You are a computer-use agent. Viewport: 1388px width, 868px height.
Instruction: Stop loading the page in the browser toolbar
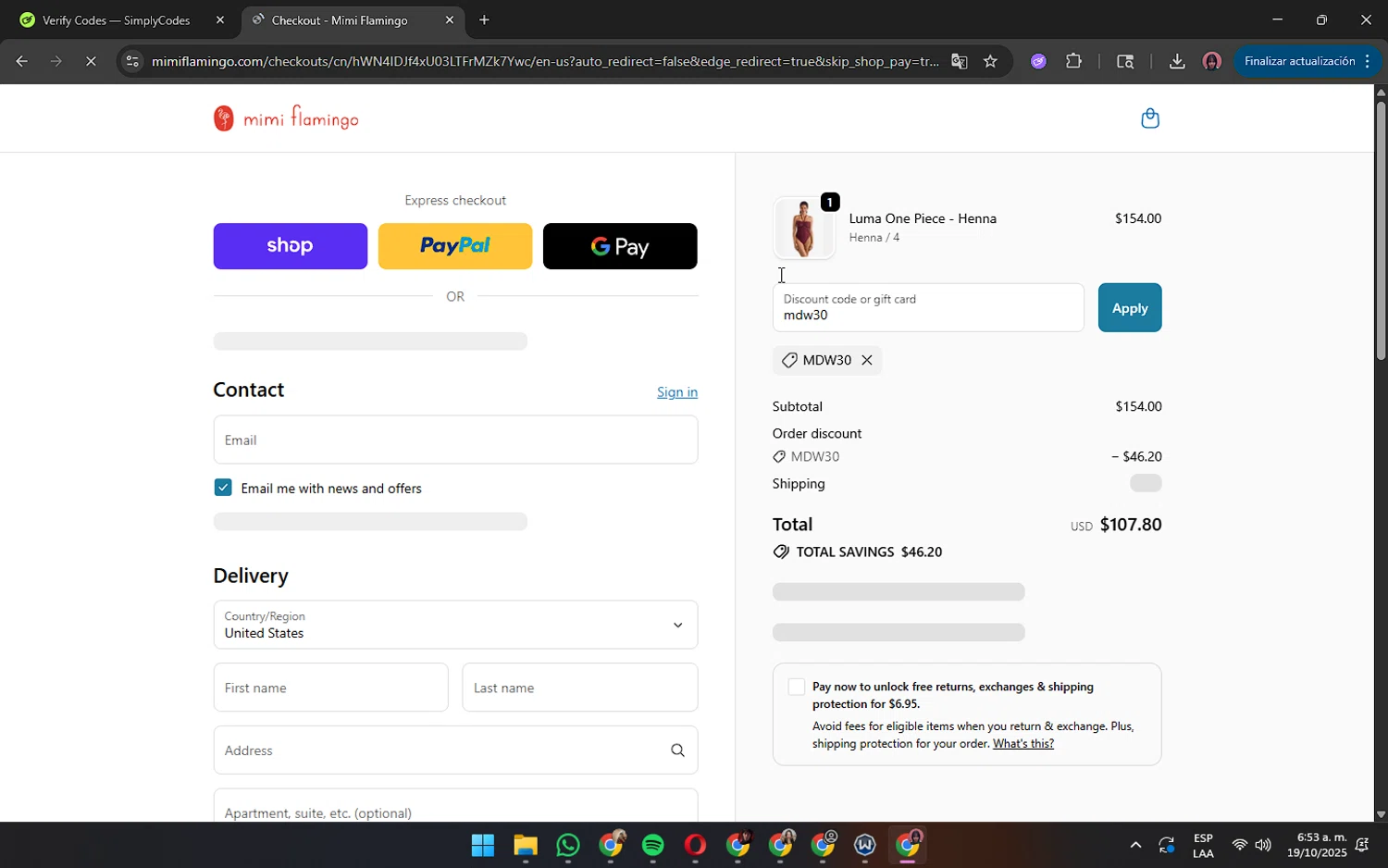[91, 61]
